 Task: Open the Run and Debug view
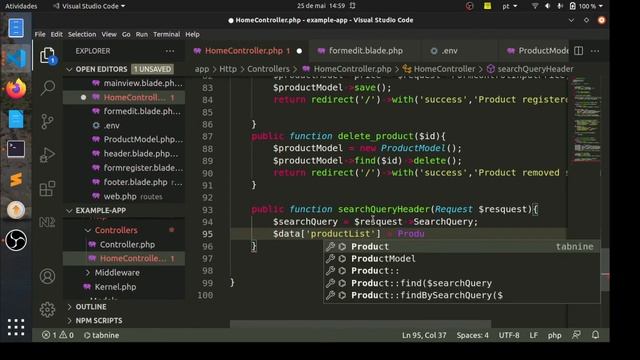click(x=47, y=155)
